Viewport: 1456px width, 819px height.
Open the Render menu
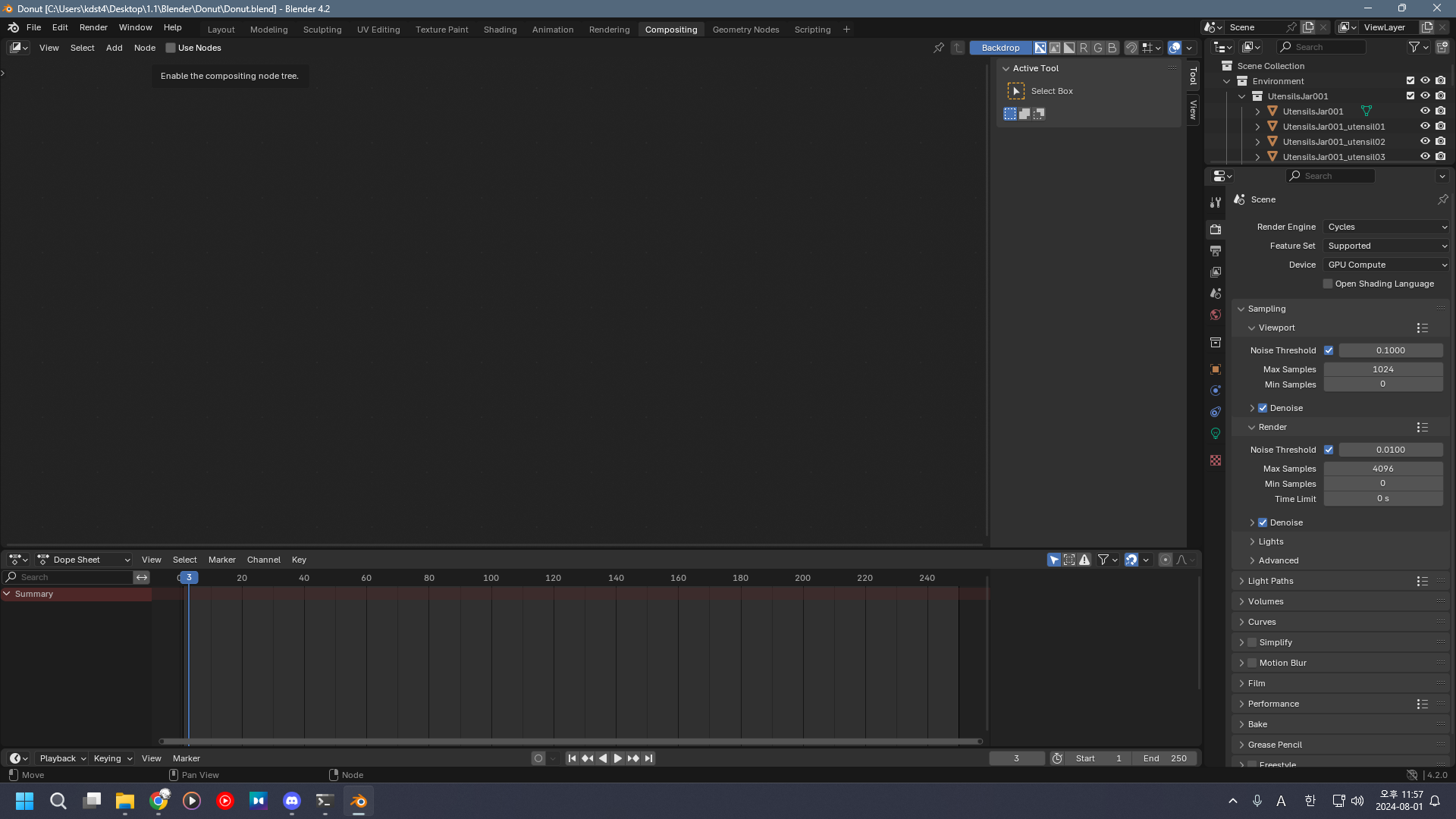(93, 27)
